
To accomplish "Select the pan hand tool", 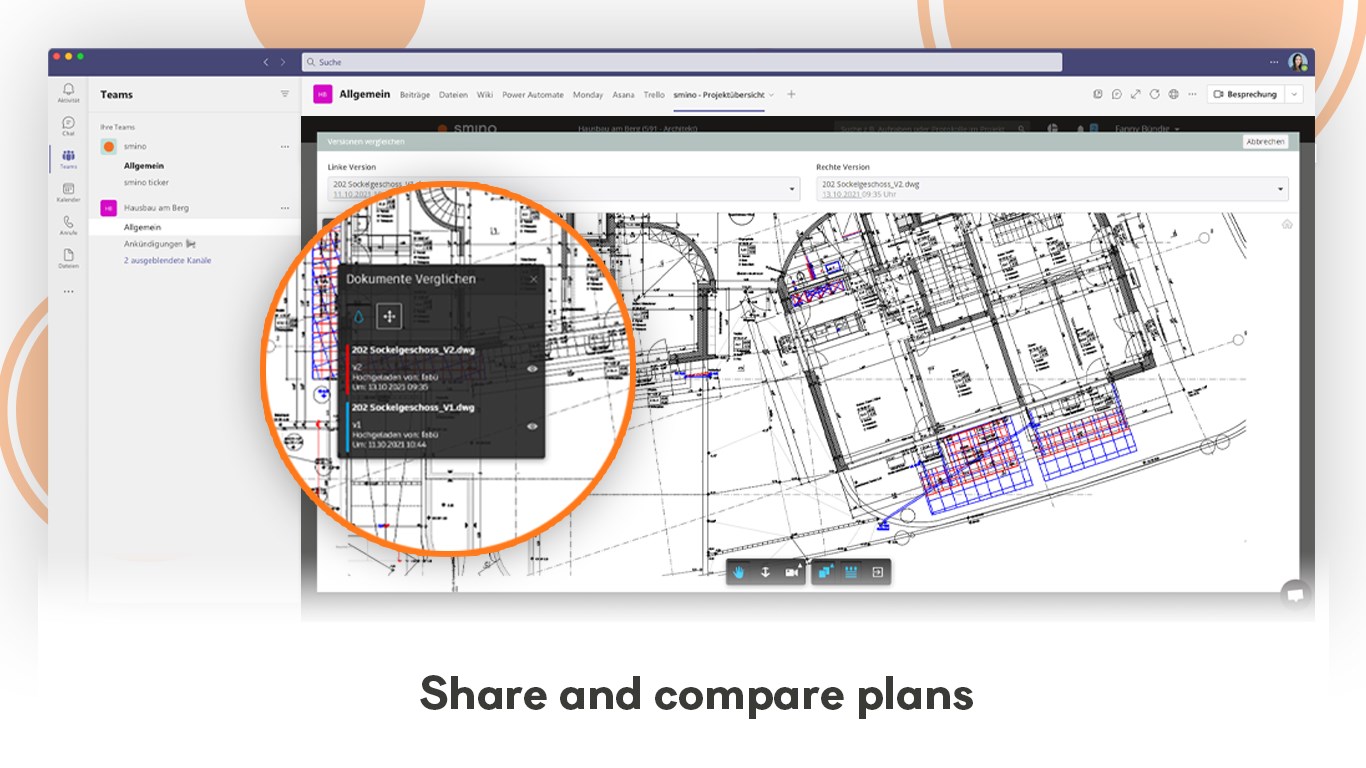I will 739,572.
